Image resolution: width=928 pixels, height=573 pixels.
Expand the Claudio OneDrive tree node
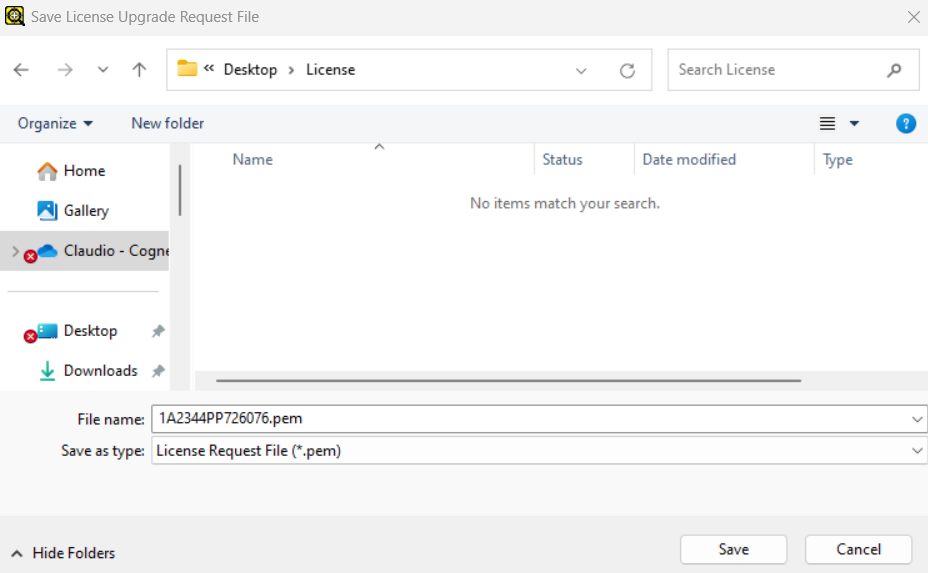coord(14,251)
